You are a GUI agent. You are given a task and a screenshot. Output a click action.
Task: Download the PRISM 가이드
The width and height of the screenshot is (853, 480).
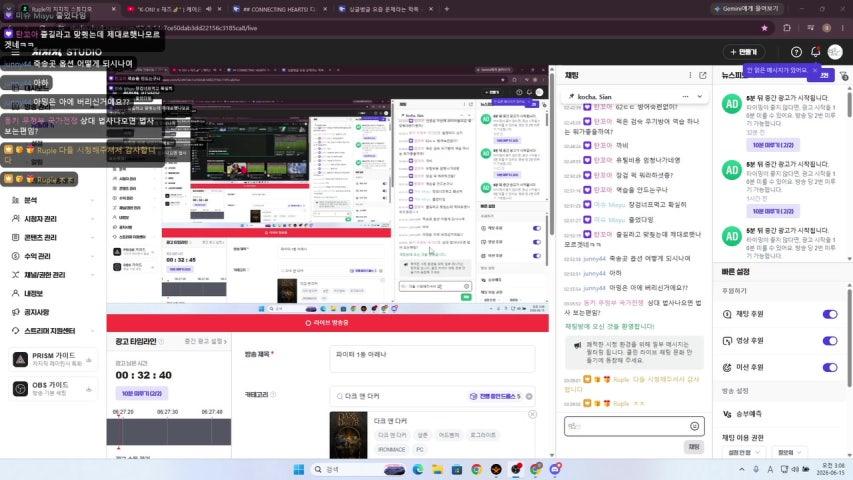pyautogui.click(x=89, y=360)
